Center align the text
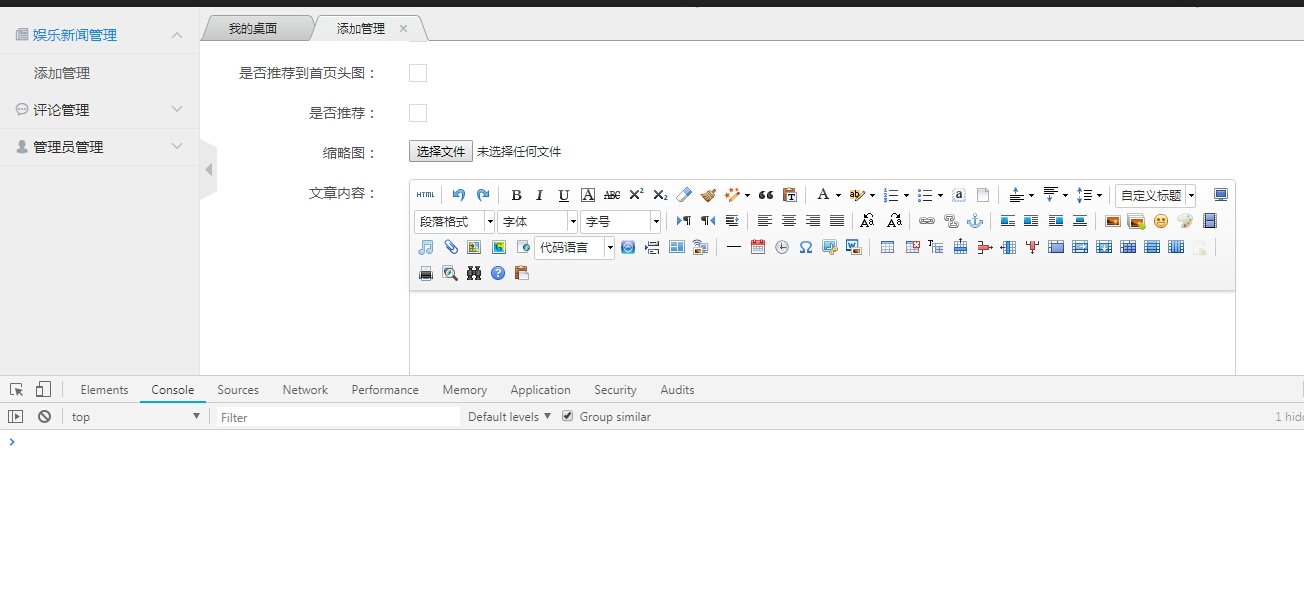This screenshot has width=1304, height=616. 789,221
